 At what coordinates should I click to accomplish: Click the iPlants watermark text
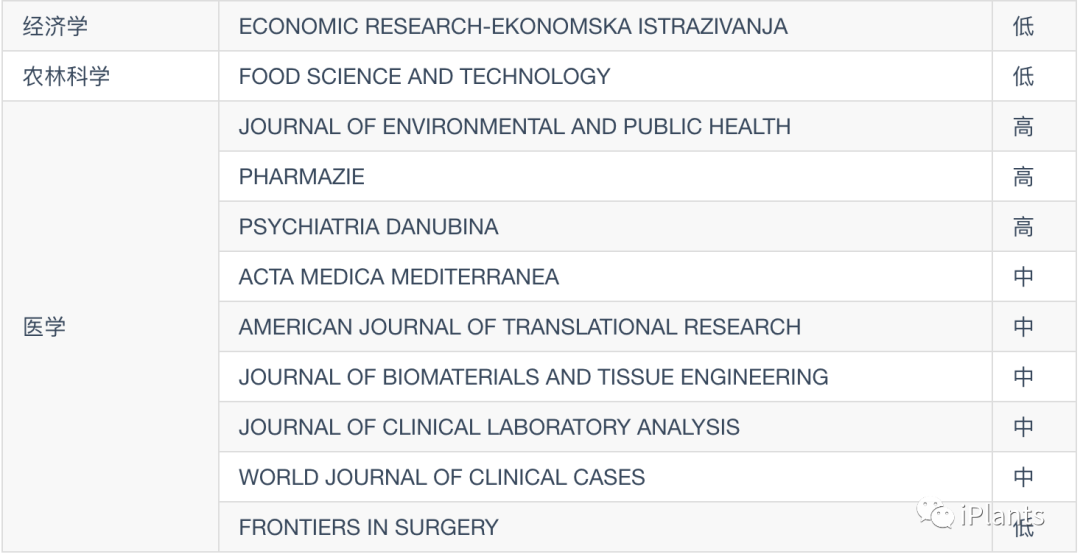(1002, 515)
